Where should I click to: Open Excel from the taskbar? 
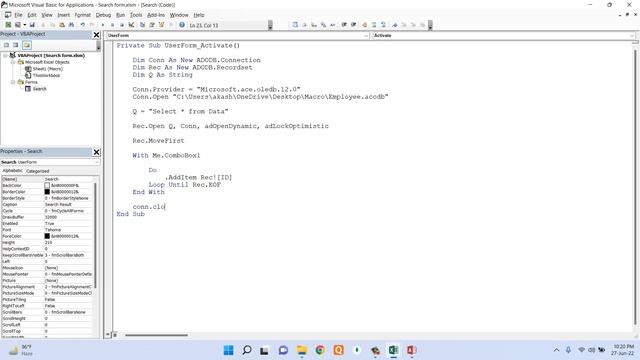click(x=393, y=350)
